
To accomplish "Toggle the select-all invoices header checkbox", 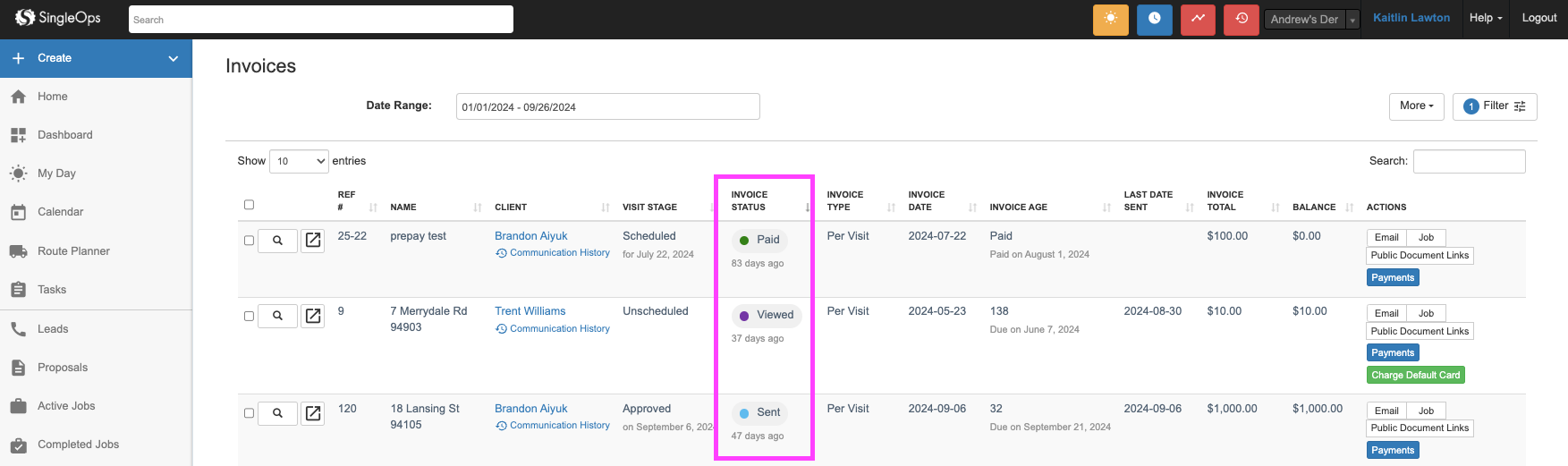I will 250,205.
